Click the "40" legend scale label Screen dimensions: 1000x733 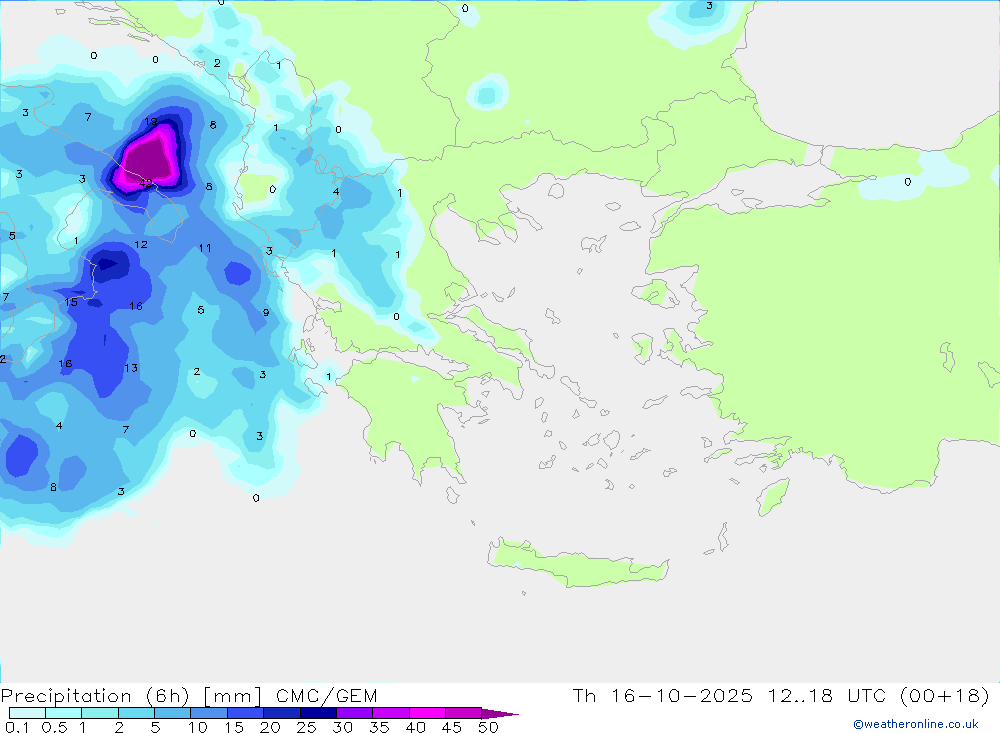[x=415, y=727]
